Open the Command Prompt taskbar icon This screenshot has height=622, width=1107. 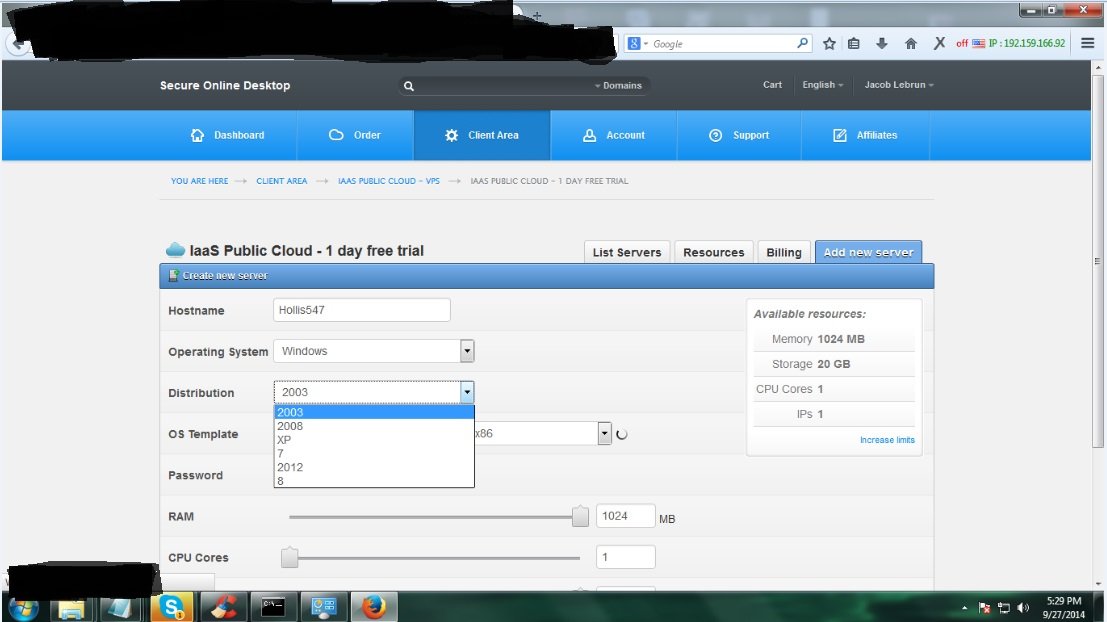tap(273, 606)
